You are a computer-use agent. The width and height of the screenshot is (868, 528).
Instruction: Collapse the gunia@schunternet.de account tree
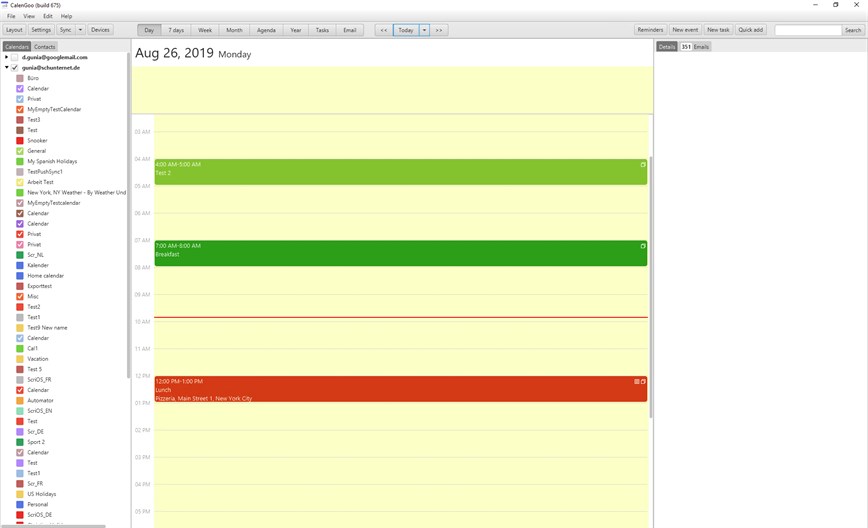pos(6,68)
